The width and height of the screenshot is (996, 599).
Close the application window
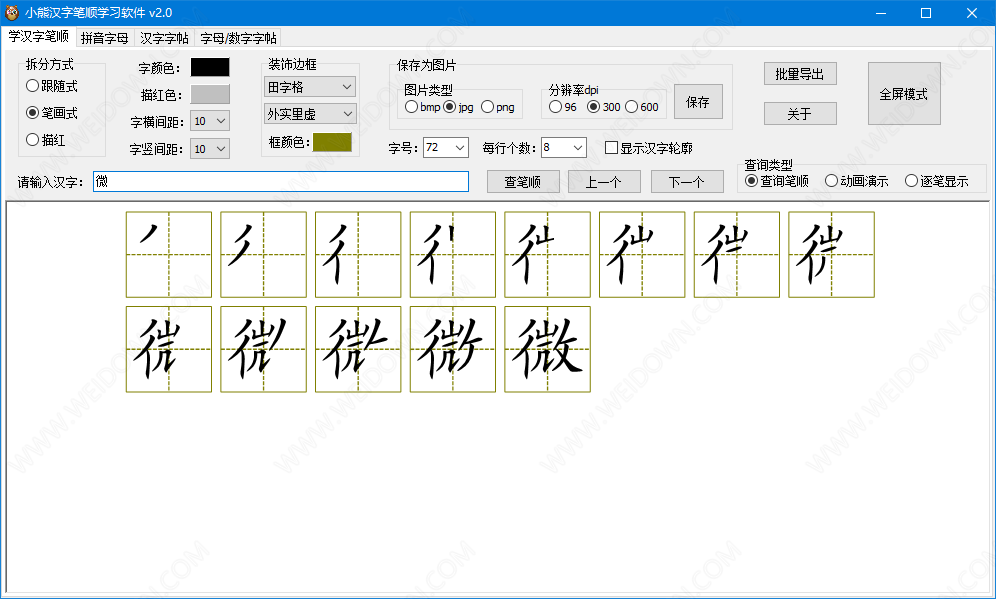pos(972,13)
